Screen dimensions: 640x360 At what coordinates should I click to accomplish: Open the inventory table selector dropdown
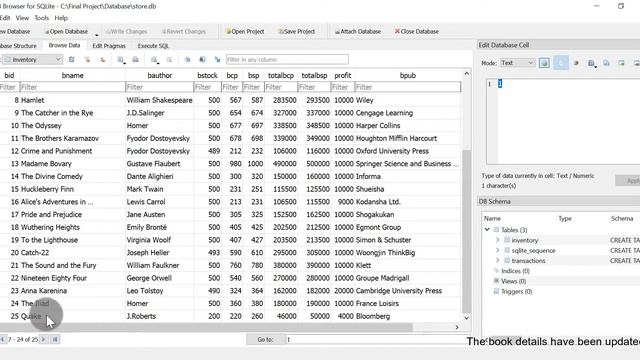pyautogui.click(x=32, y=60)
